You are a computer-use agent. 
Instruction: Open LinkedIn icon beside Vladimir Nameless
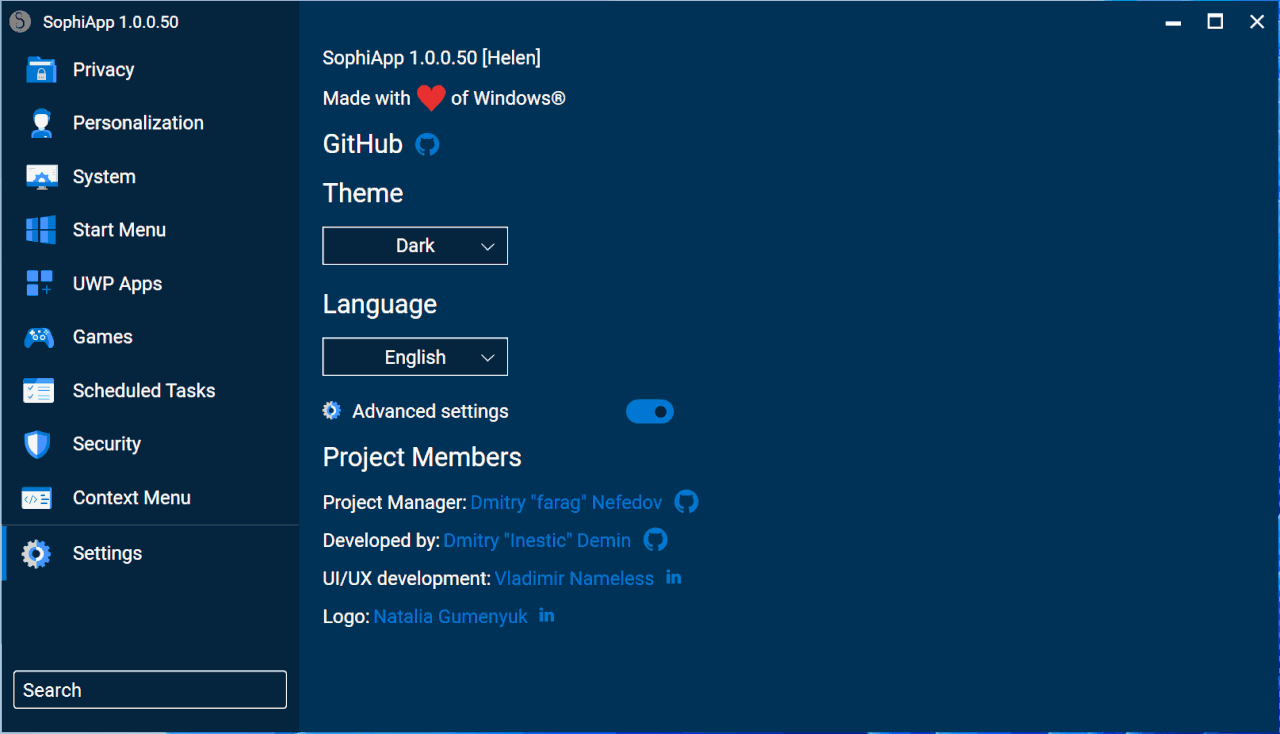point(674,577)
